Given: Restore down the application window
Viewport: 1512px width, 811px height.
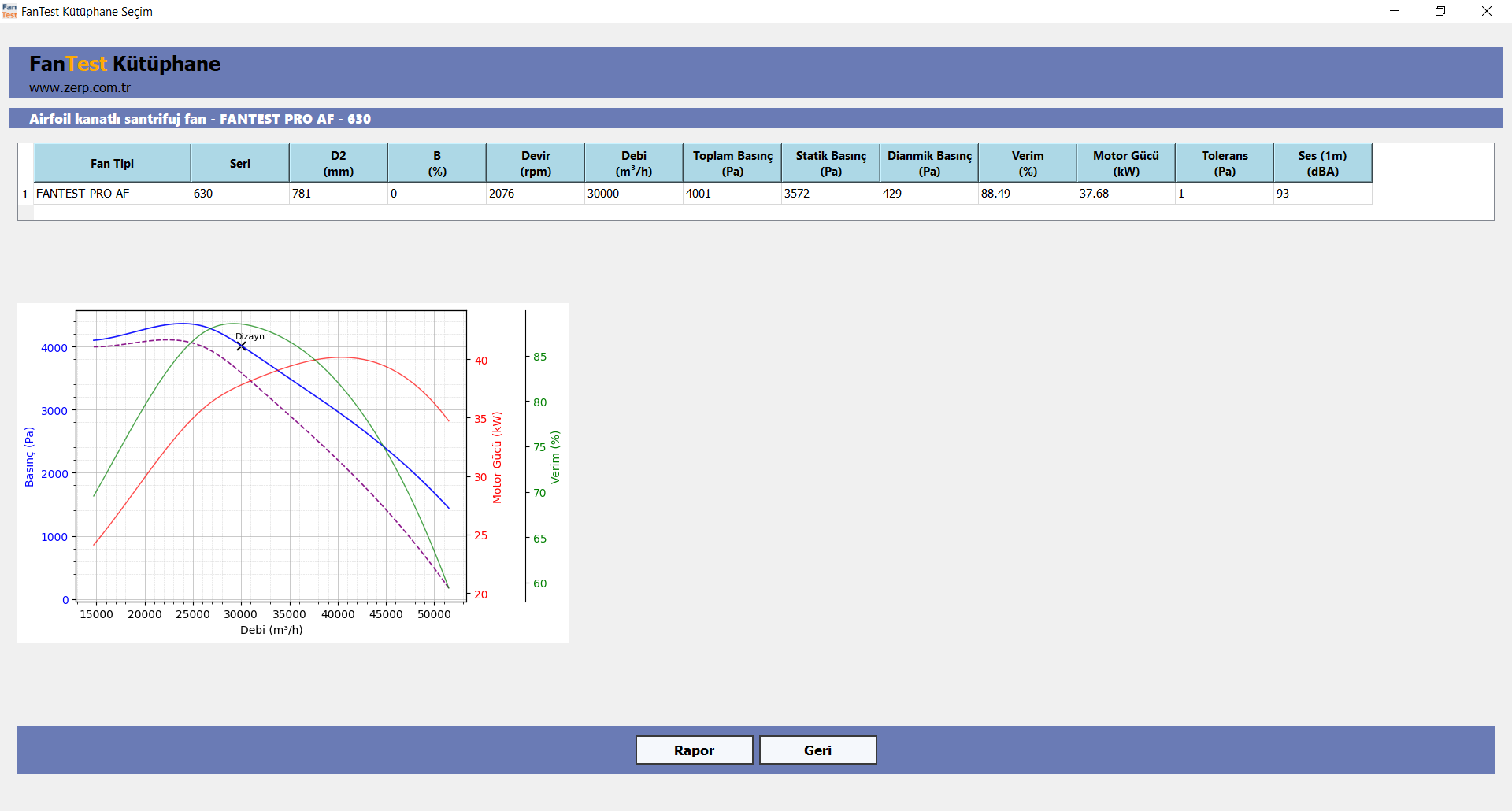Looking at the screenshot, I should pyautogui.click(x=1440, y=11).
